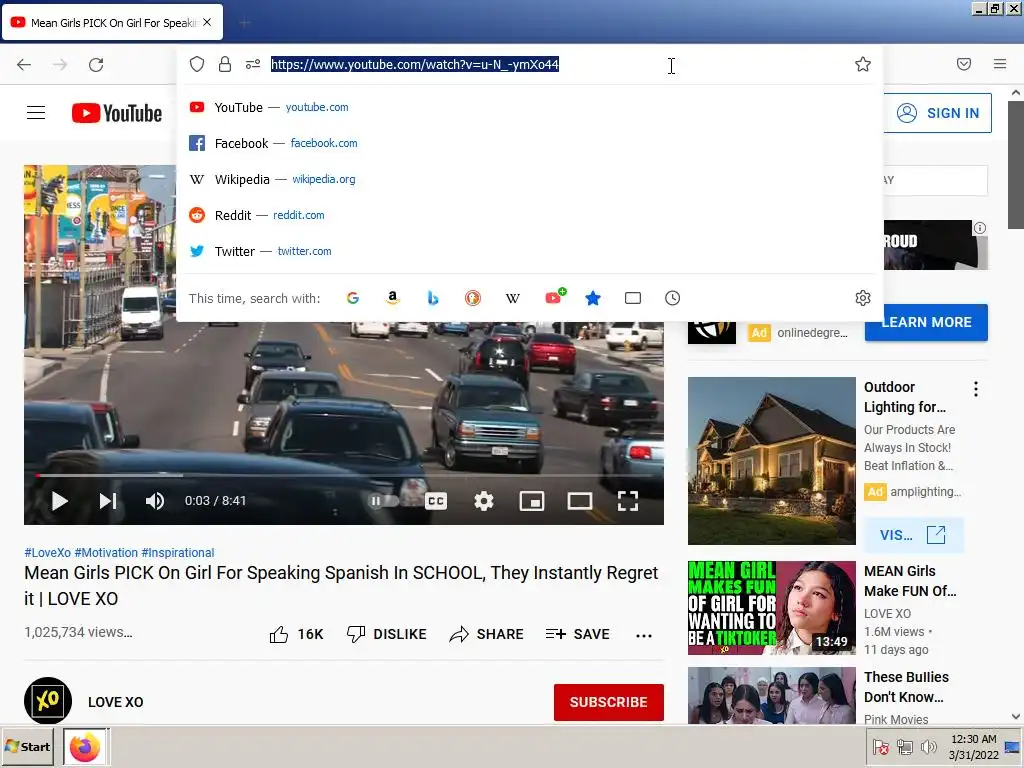Like the video with 16K thumbs up
Viewport: 1024px width, 768px height.
click(296, 634)
